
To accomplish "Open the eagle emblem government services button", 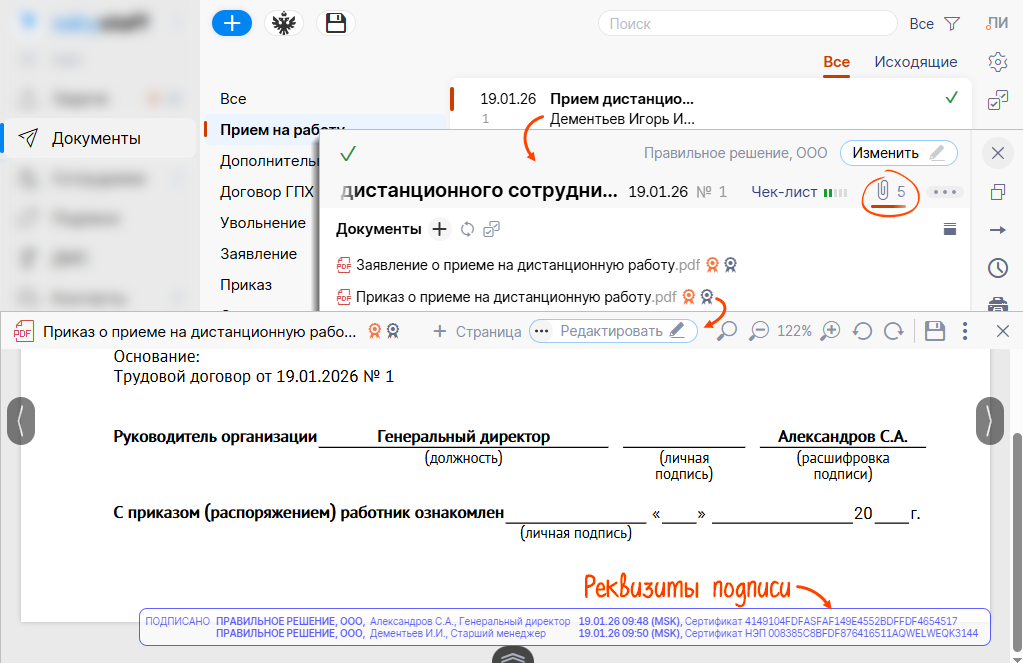I will tap(284, 24).
